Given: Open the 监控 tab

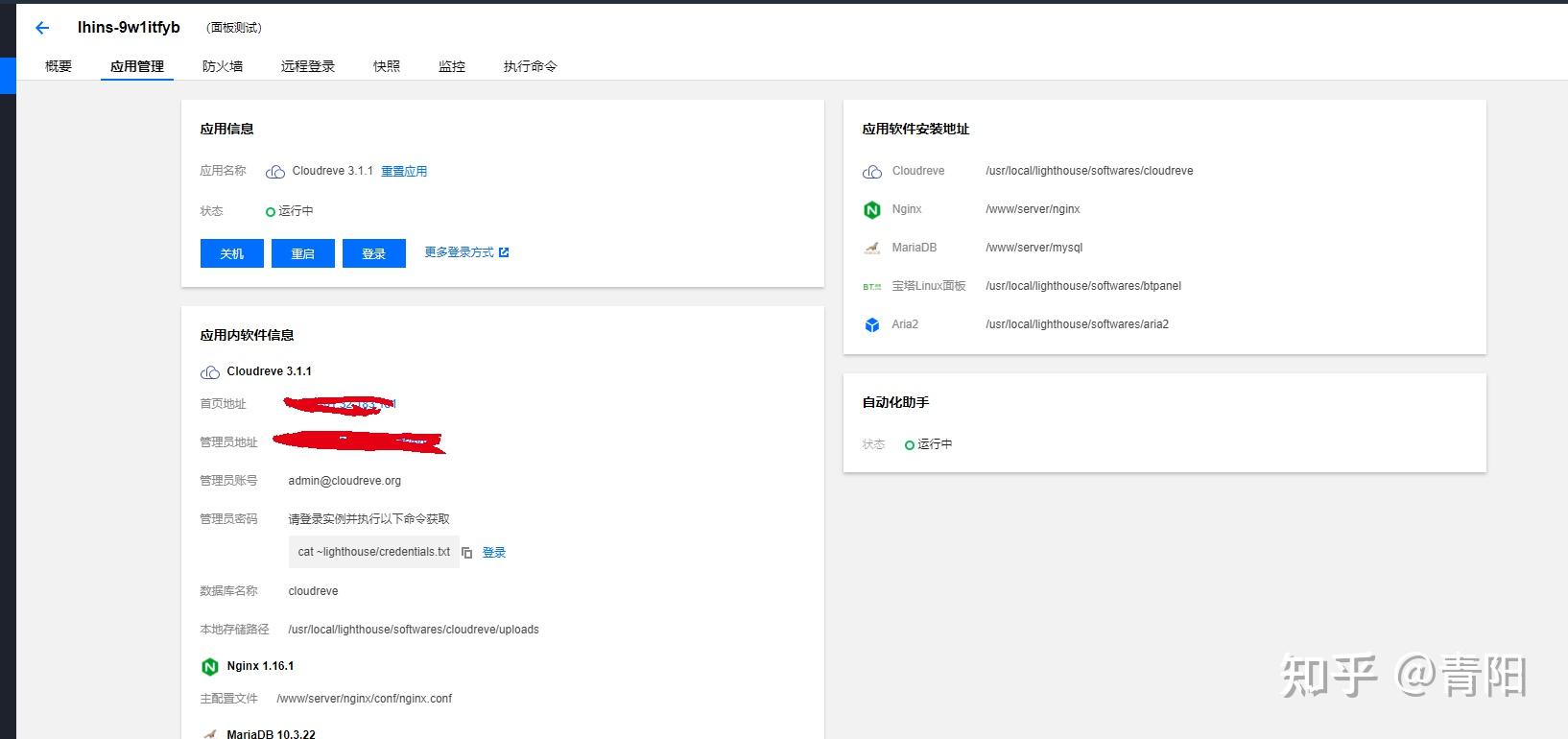Looking at the screenshot, I should pos(452,66).
